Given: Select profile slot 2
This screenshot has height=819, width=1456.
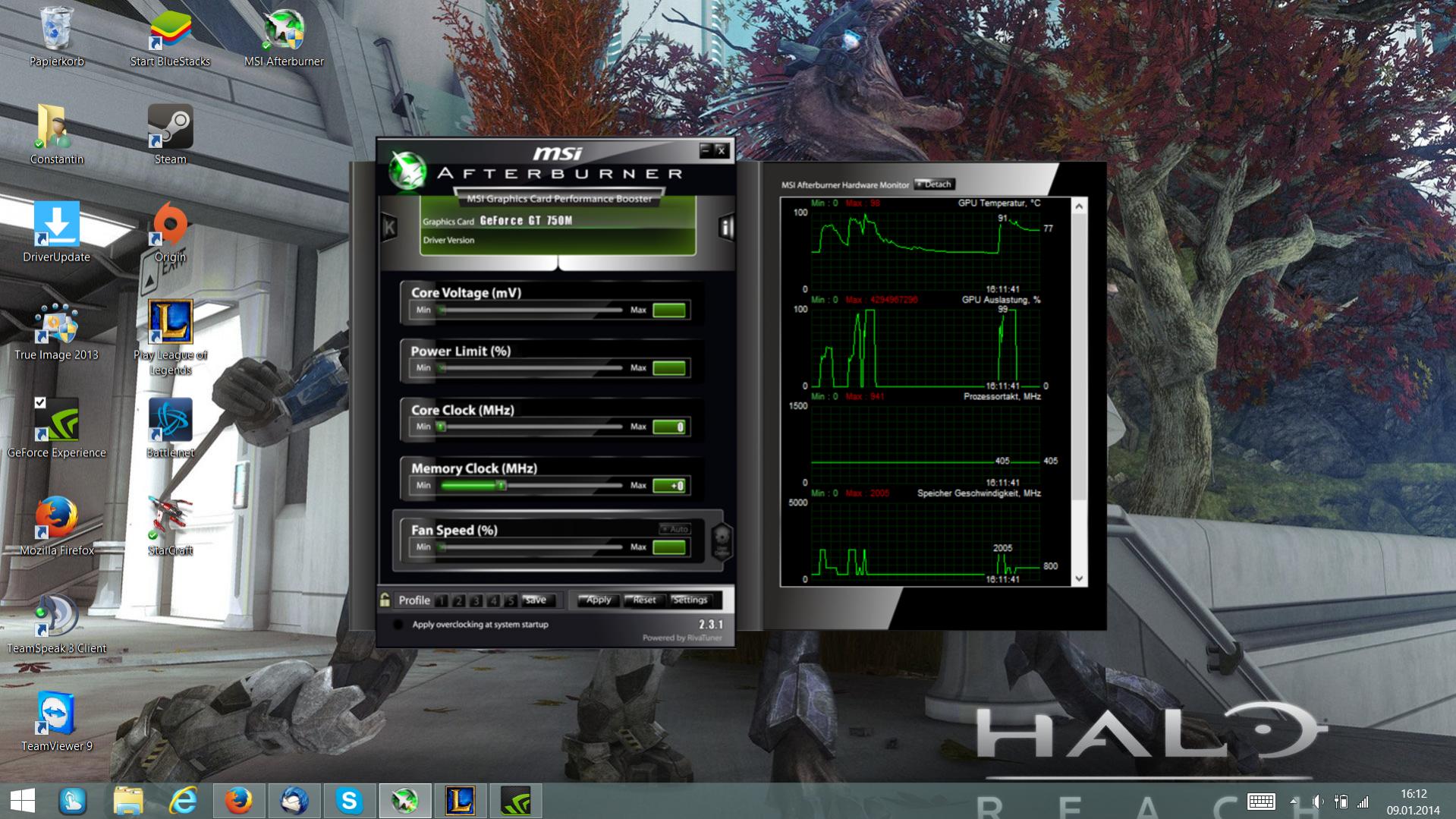Looking at the screenshot, I should pyautogui.click(x=459, y=600).
